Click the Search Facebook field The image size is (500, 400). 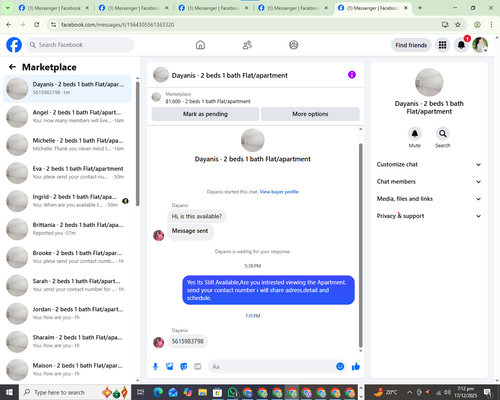[x=80, y=45]
